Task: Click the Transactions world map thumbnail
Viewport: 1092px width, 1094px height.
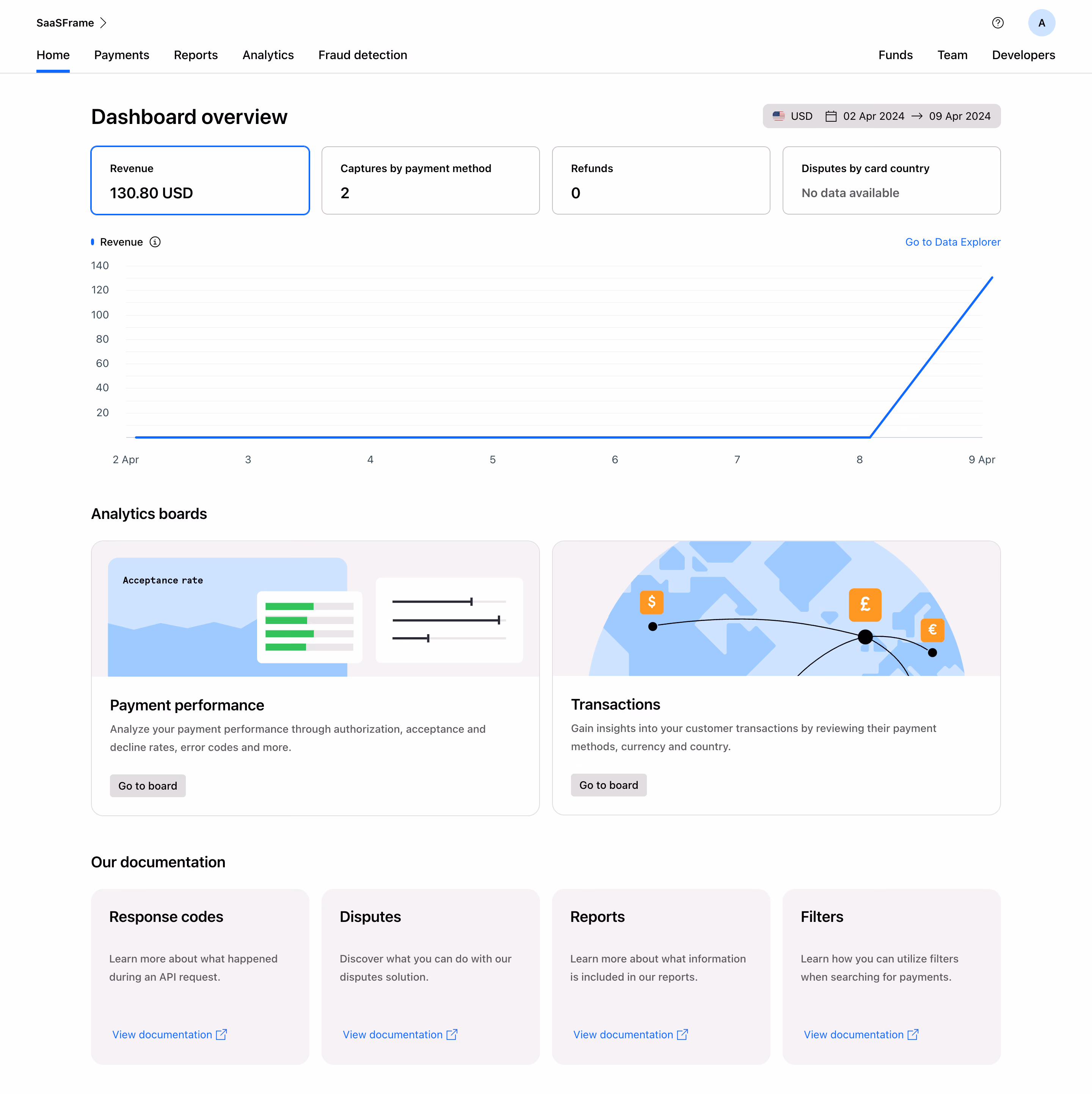Action: [776, 608]
